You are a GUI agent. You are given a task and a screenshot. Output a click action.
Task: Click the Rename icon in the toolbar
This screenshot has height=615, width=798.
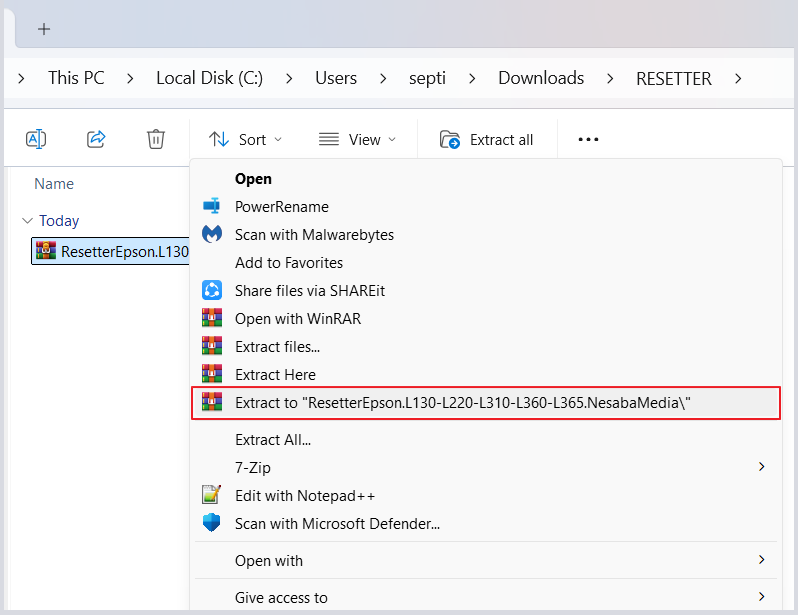[x=36, y=139]
